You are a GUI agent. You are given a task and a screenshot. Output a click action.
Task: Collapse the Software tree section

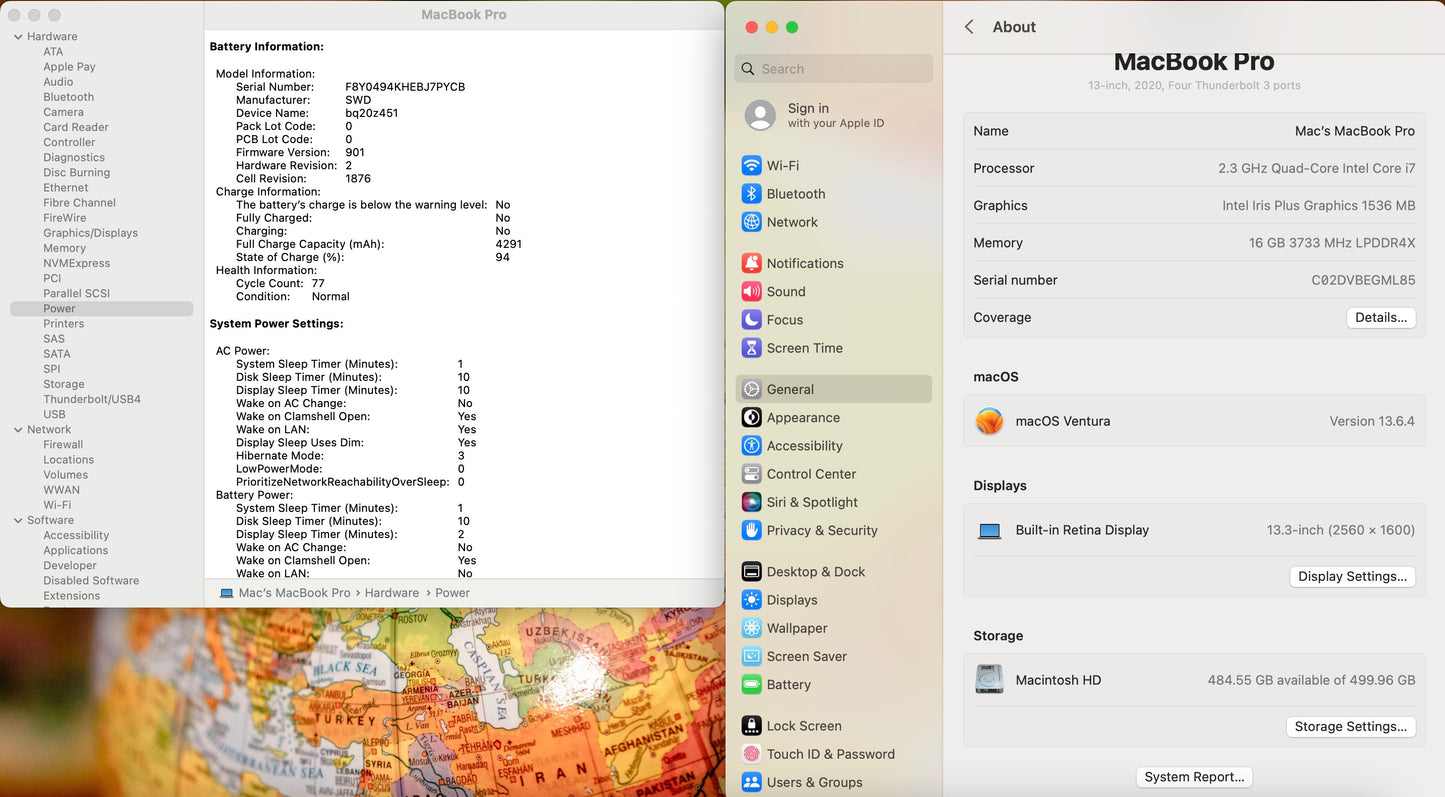18,521
